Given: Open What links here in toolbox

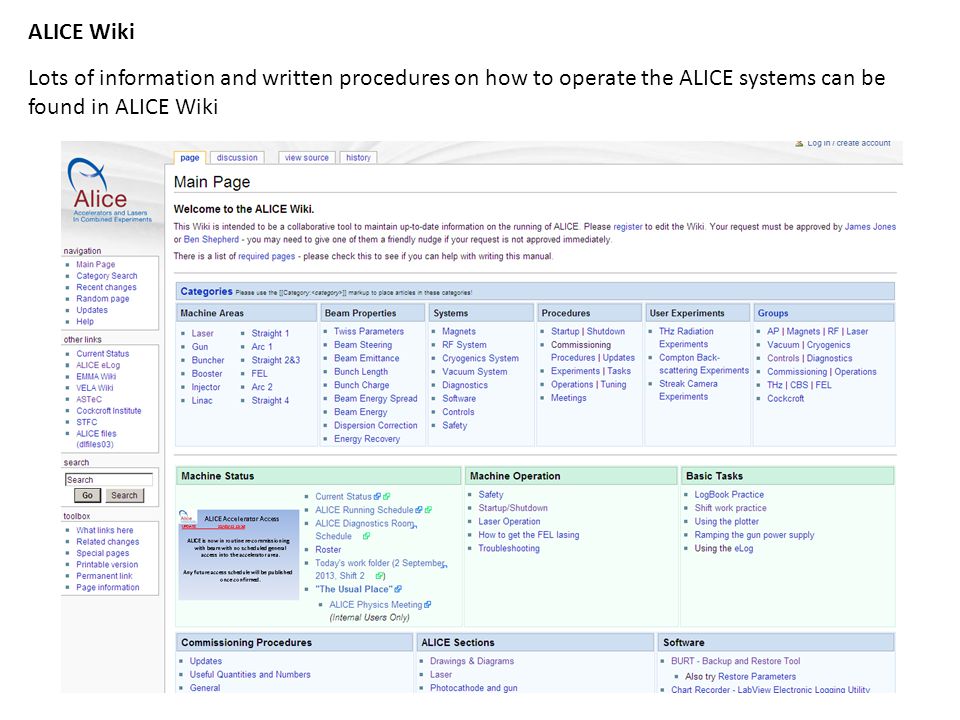Looking at the screenshot, I should click(104, 530).
